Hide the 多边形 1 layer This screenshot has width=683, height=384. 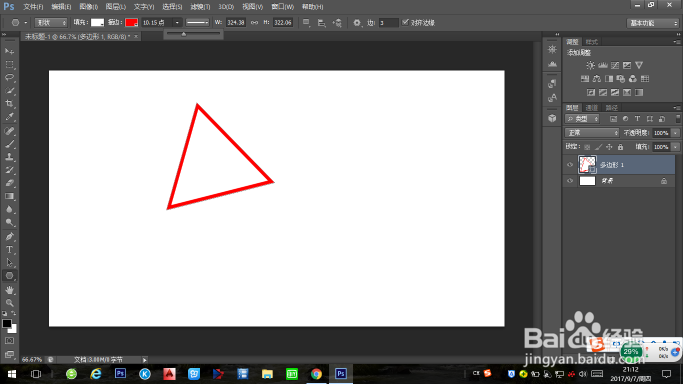pyautogui.click(x=570, y=165)
